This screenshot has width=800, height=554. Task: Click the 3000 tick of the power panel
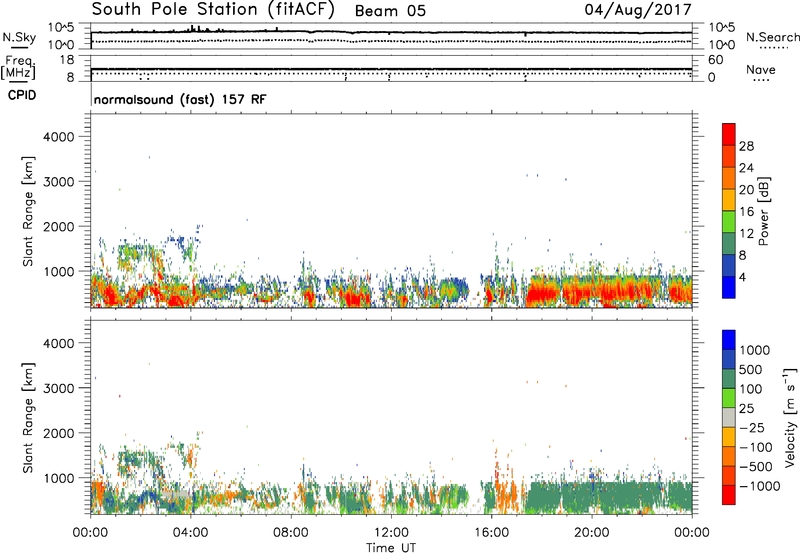coord(58,182)
